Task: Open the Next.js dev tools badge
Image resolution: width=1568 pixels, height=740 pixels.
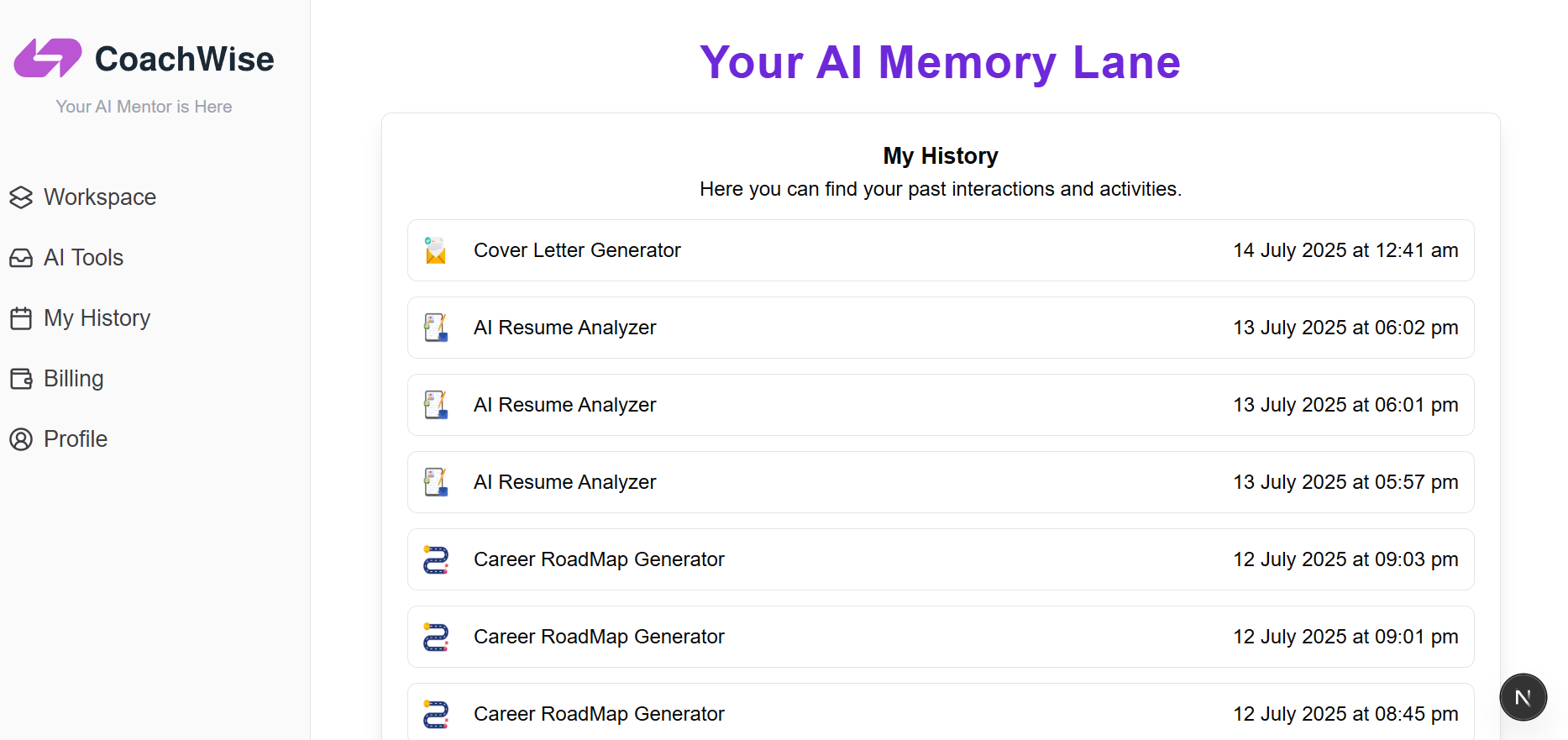Action: click(1523, 697)
